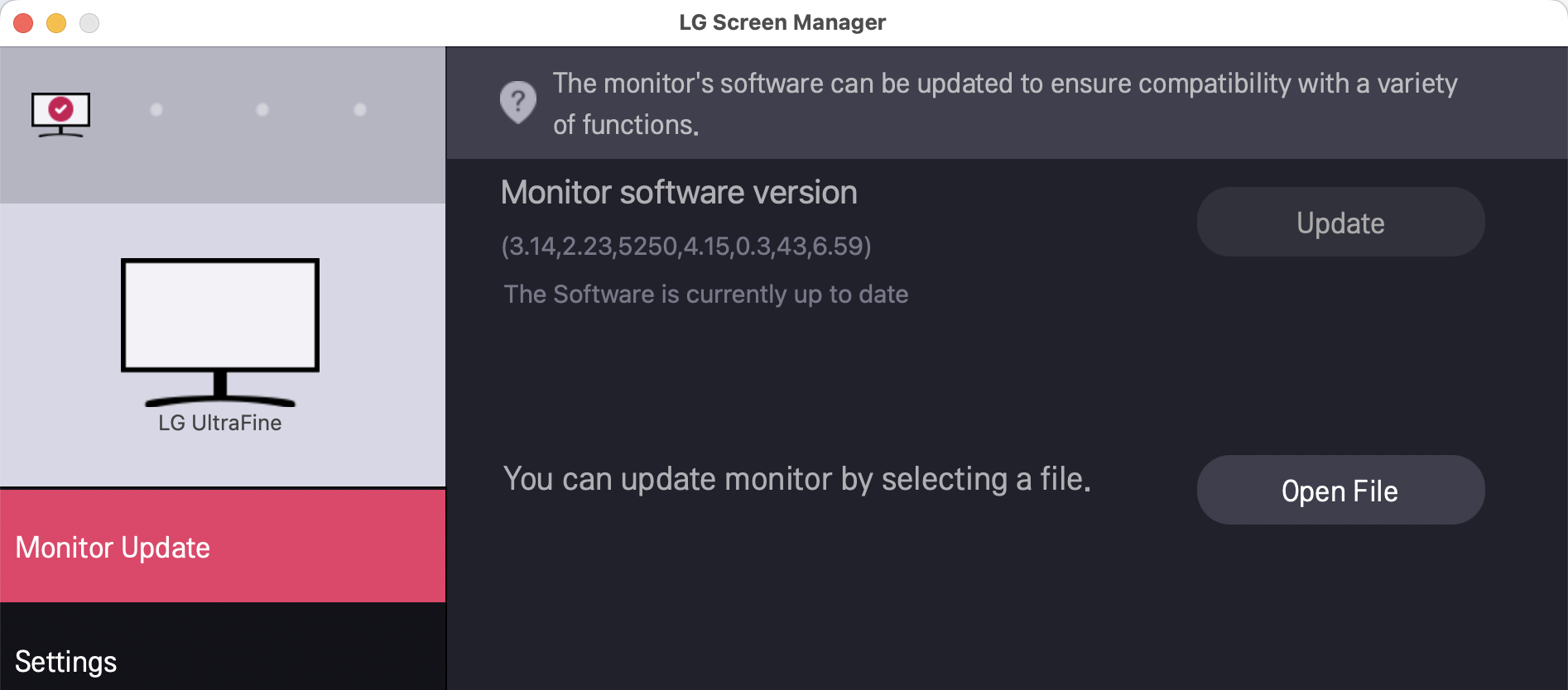Click the monitor icon with red checkmark

tap(60, 114)
